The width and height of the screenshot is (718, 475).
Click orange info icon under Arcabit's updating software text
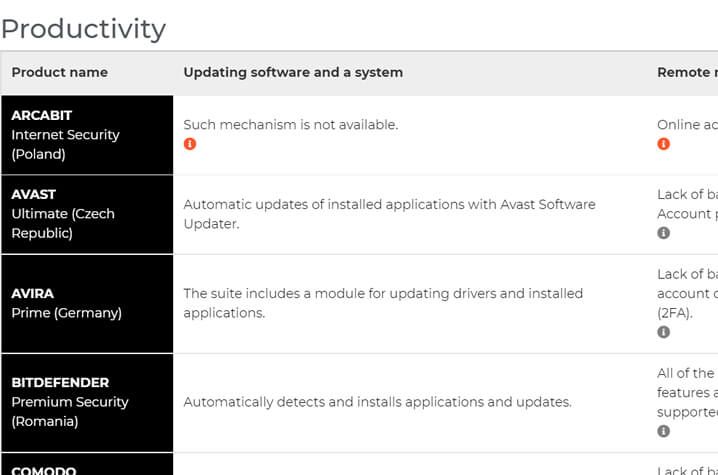[190, 144]
